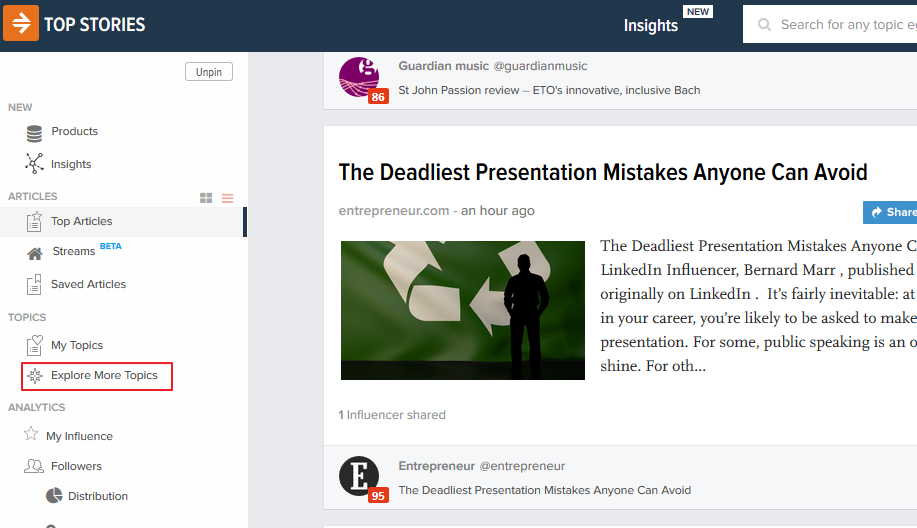Click the My Topics heart icon
The width and height of the screenshot is (917, 528).
pyautogui.click(x=35, y=345)
